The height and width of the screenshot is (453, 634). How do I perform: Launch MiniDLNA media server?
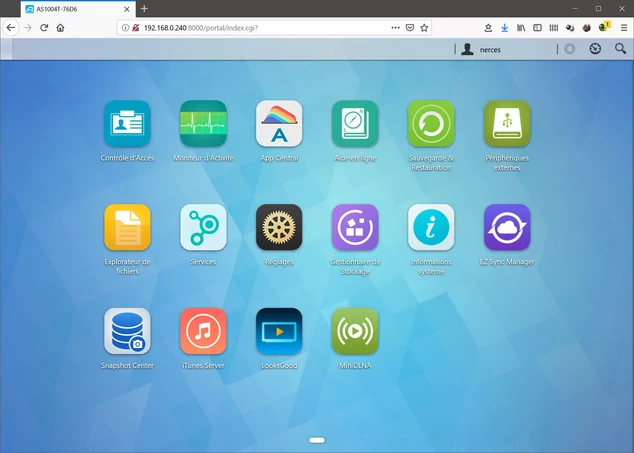pyautogui.click(x=355, y=331)
